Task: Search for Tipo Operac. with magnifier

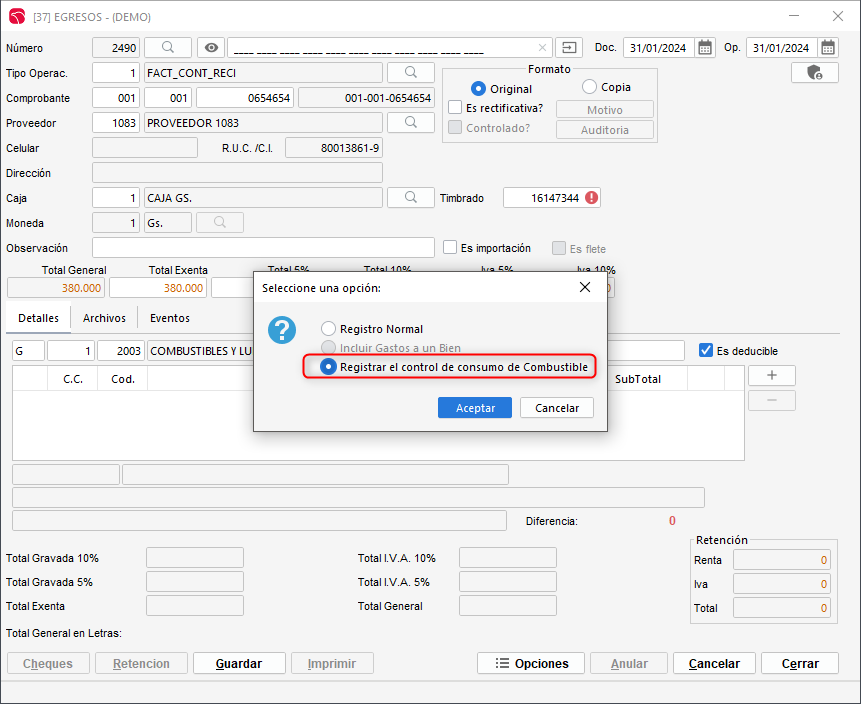Action: (x=410, y=72)
